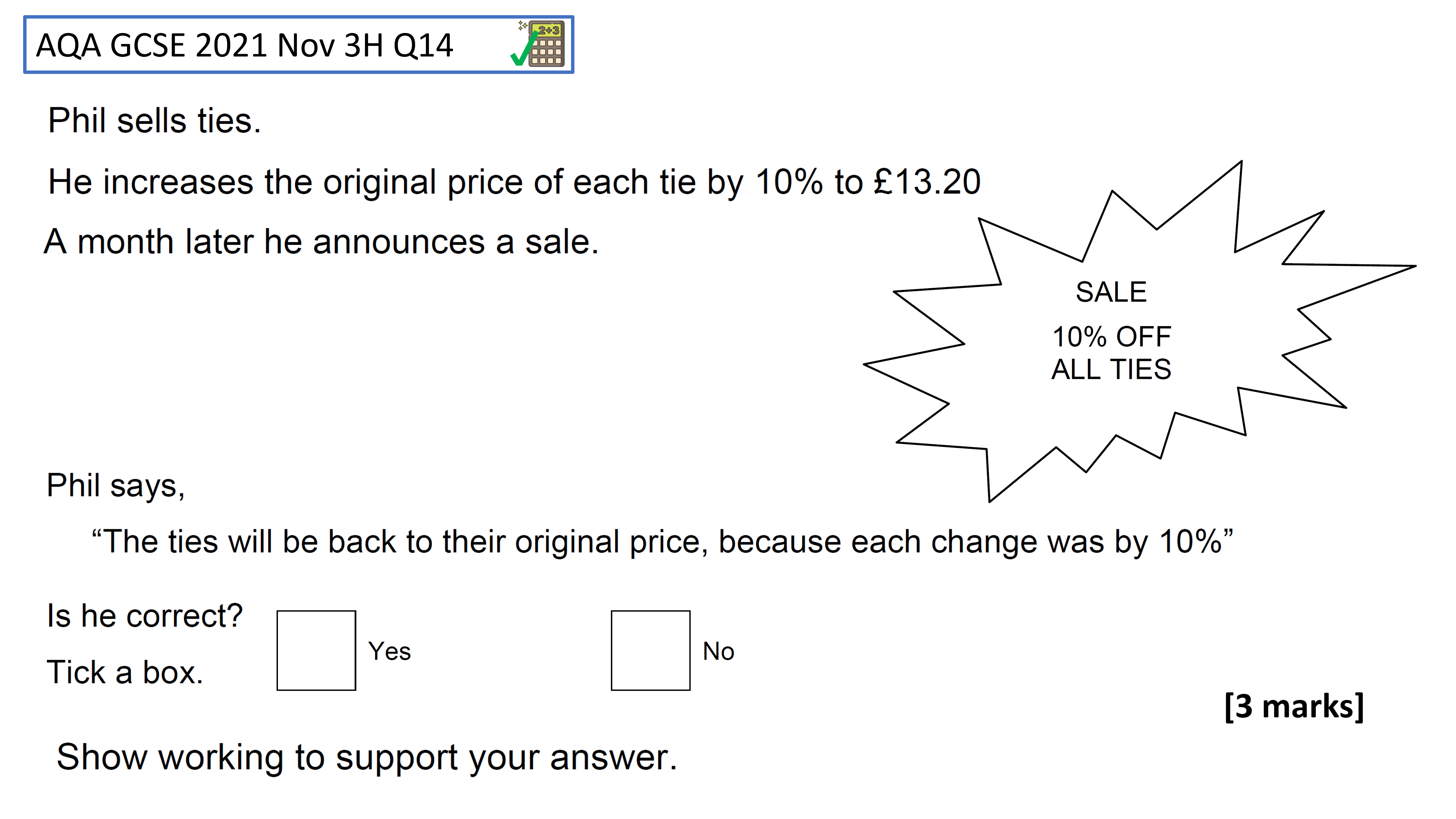
Task: Select the '10% OFF' sale text
Action: coord(1111,337)
